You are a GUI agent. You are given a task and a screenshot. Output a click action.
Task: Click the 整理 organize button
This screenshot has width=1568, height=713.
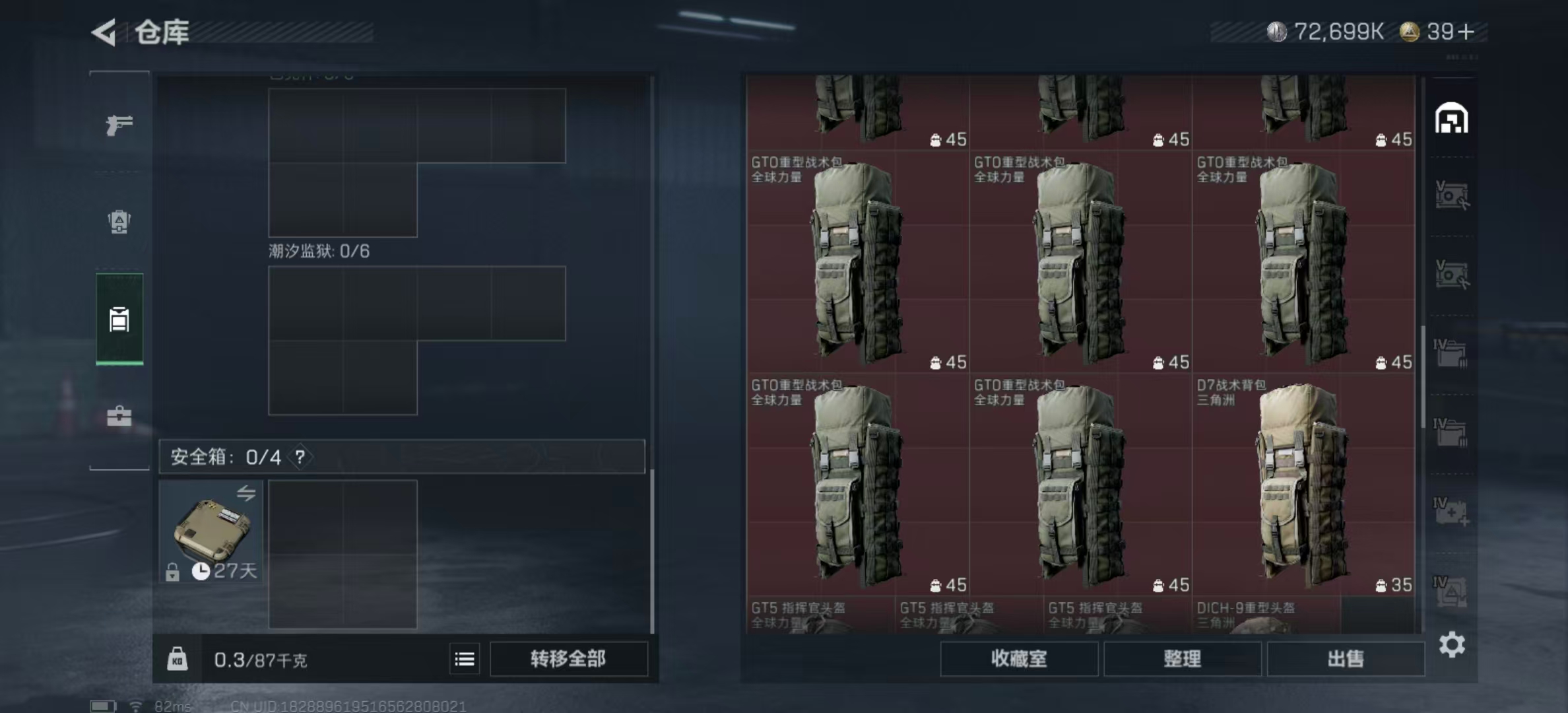[x=1182, y=659]
